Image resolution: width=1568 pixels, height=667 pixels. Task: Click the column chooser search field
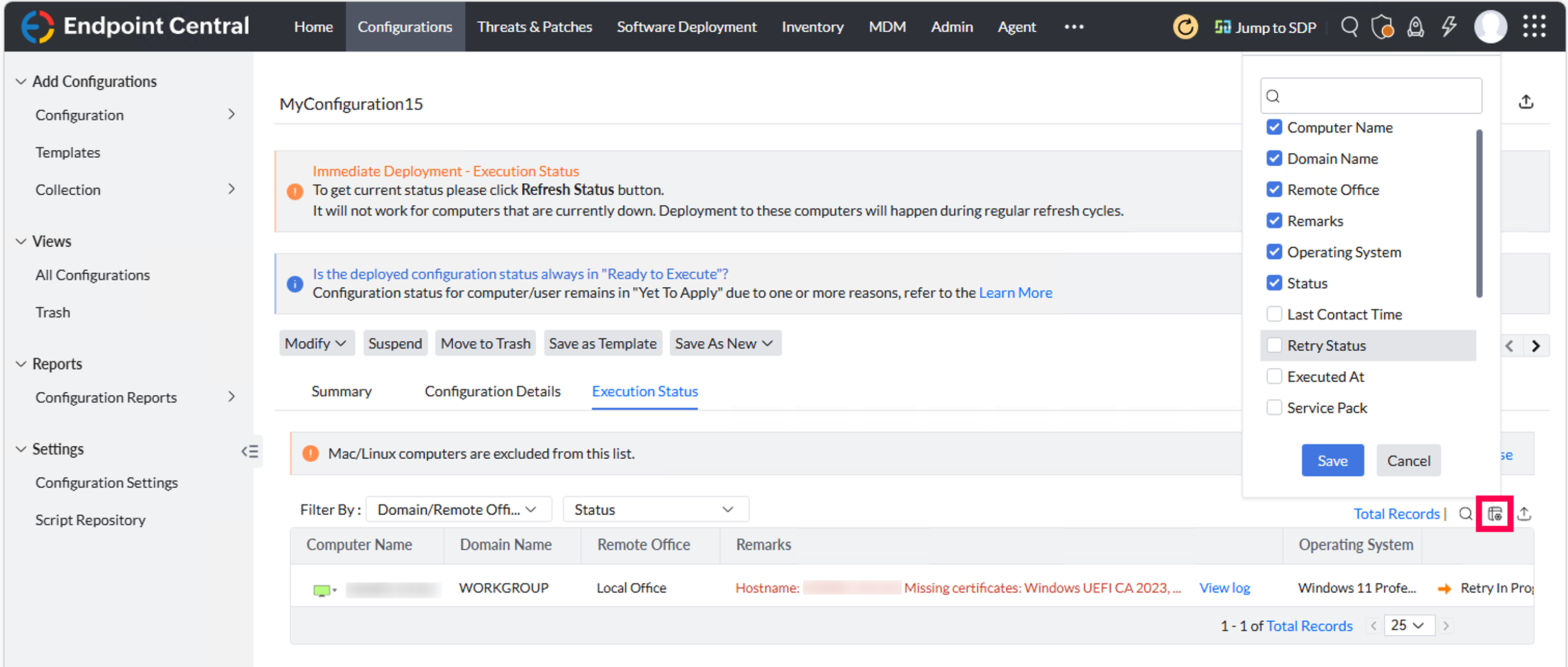[1371, 96]
